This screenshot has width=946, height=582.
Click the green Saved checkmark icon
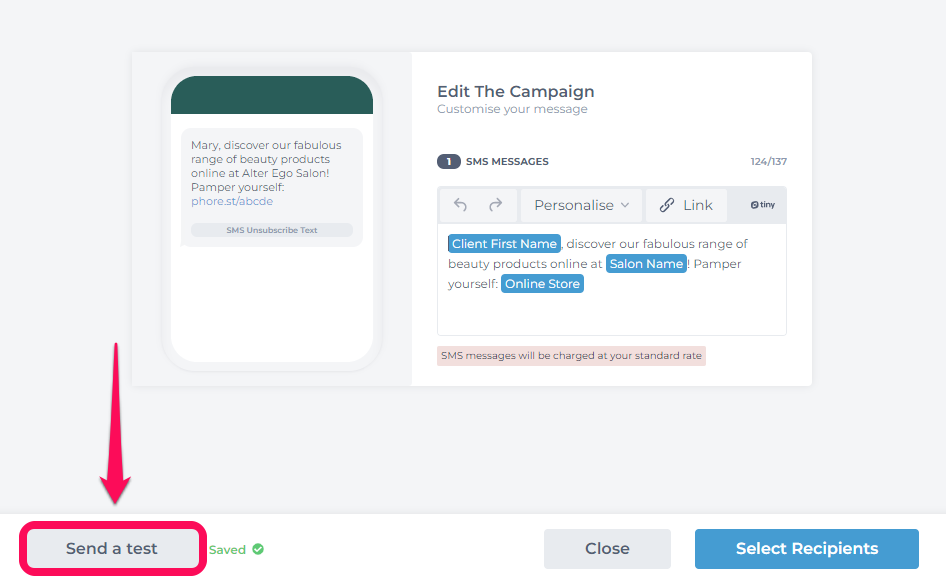coord(258,549)
